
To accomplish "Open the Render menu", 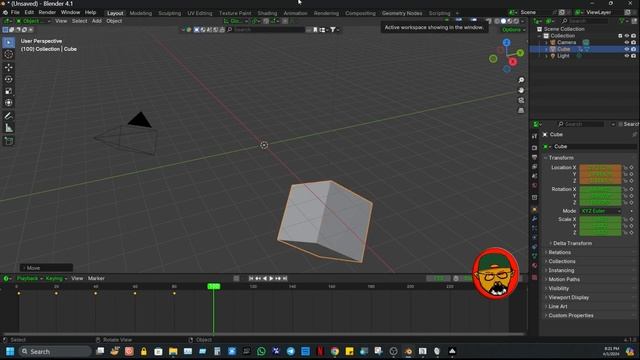I will pos(47,13).
